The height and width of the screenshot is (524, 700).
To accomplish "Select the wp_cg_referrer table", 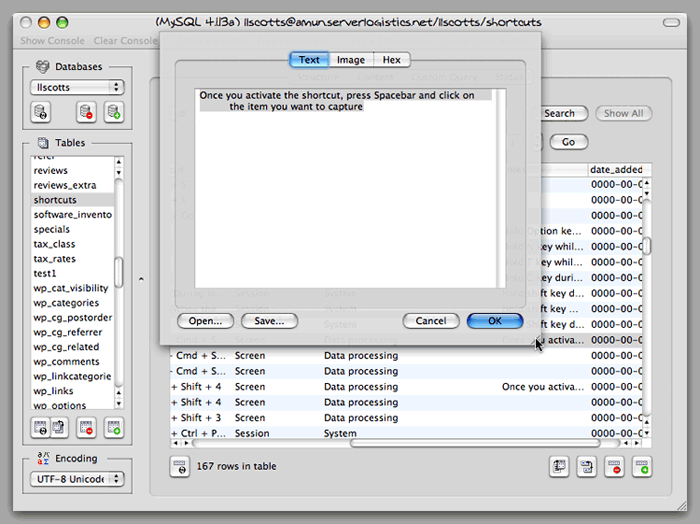I will tap(73, 333).
